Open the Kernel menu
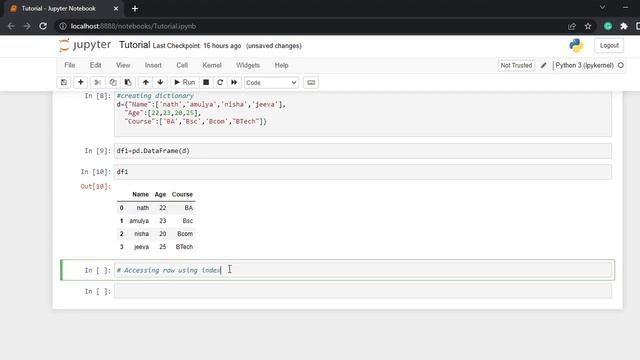 point(212,65)
